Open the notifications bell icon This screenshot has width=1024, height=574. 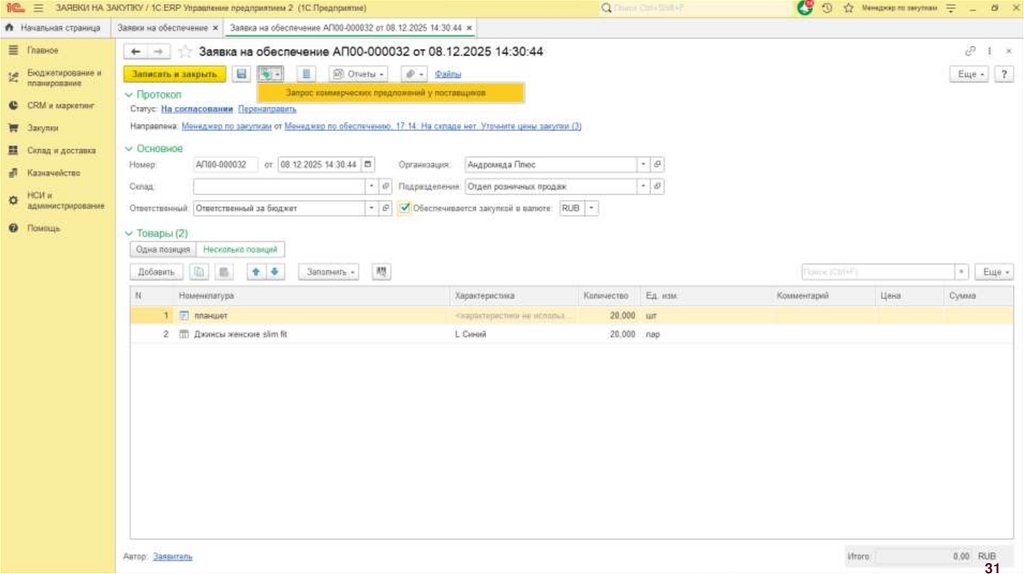point(805,8)
